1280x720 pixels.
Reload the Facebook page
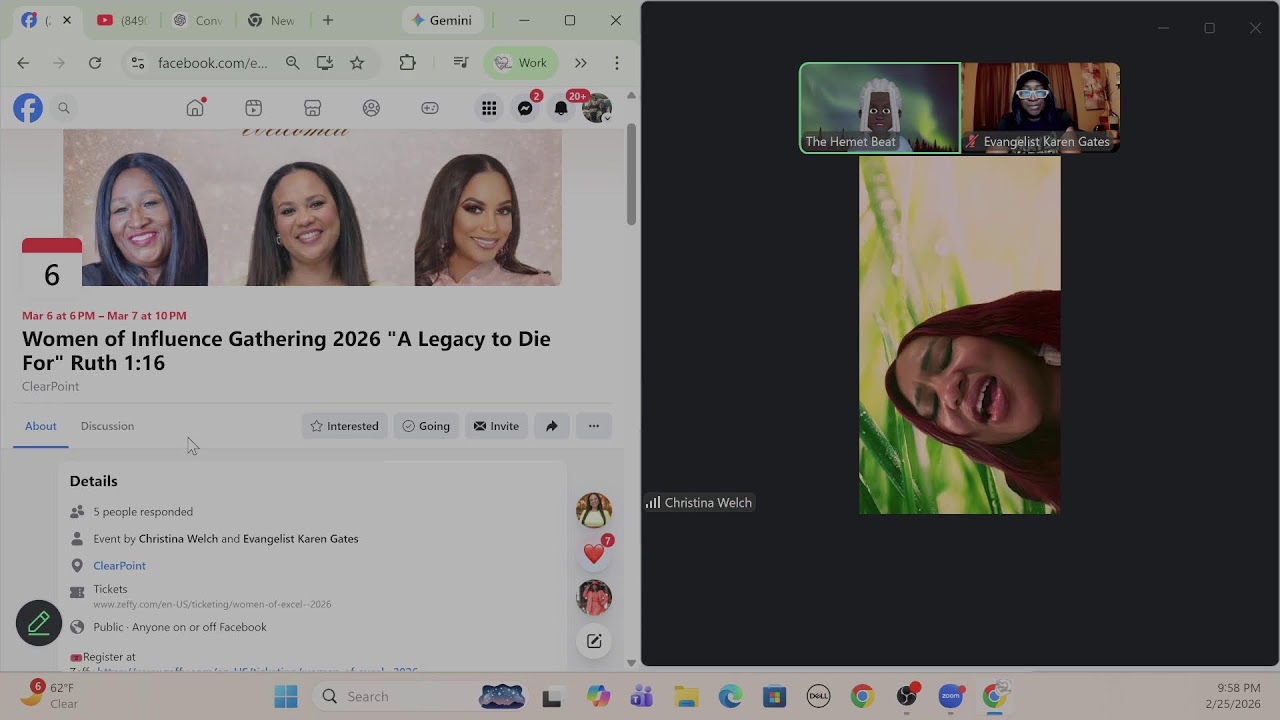point(95,63)
